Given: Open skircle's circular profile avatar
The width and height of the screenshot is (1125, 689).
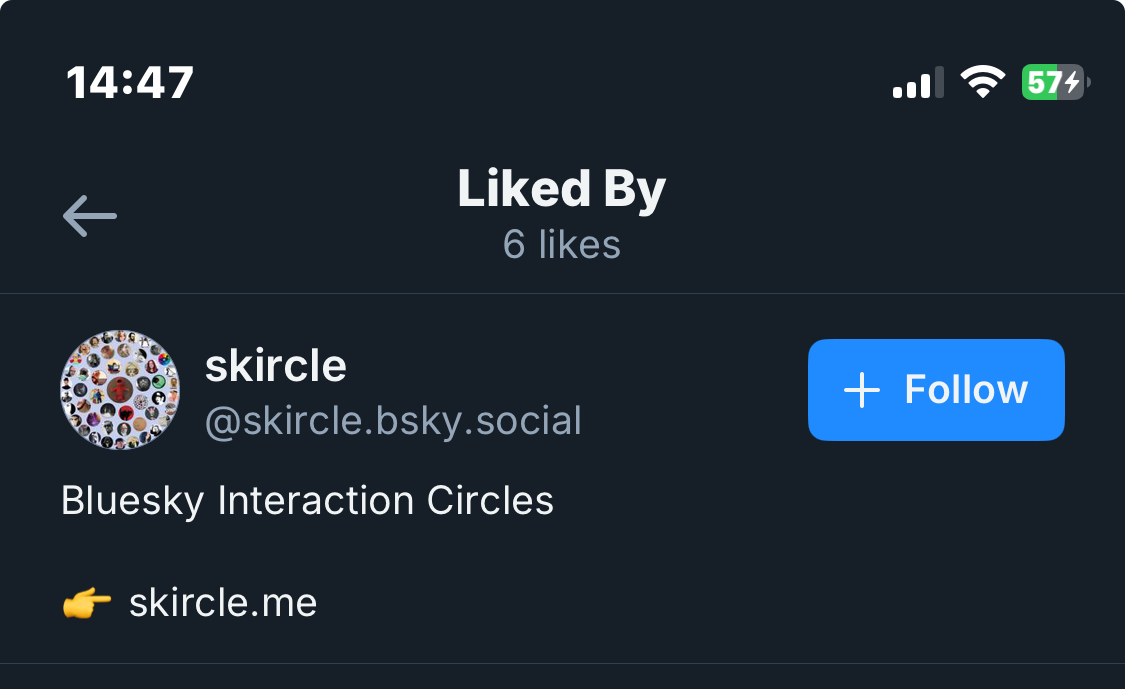Looking at the screenshot, I should (120, 390).
